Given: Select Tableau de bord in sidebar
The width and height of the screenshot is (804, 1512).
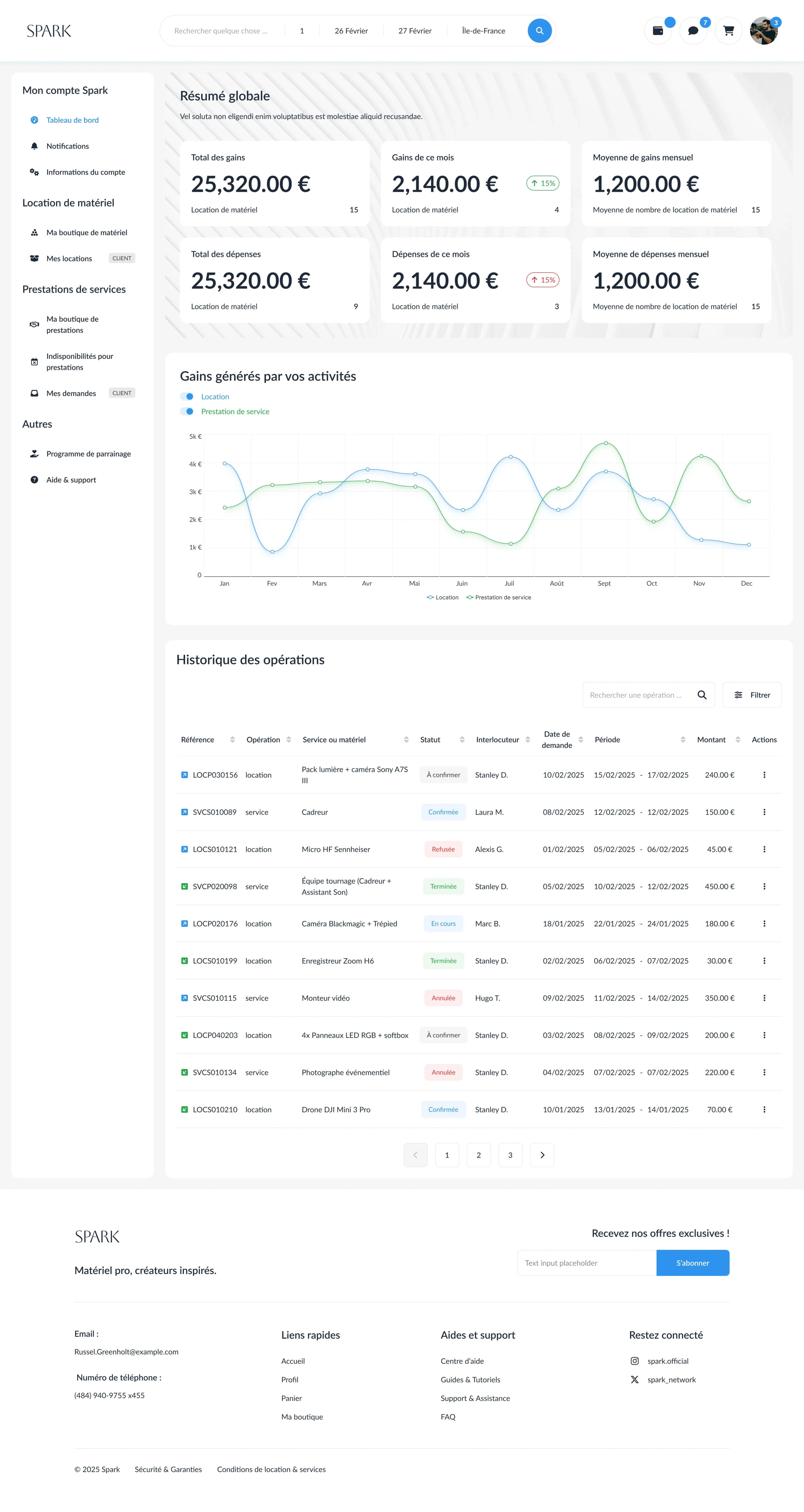Looking at the screenshot, I should (x=72, y=120).
